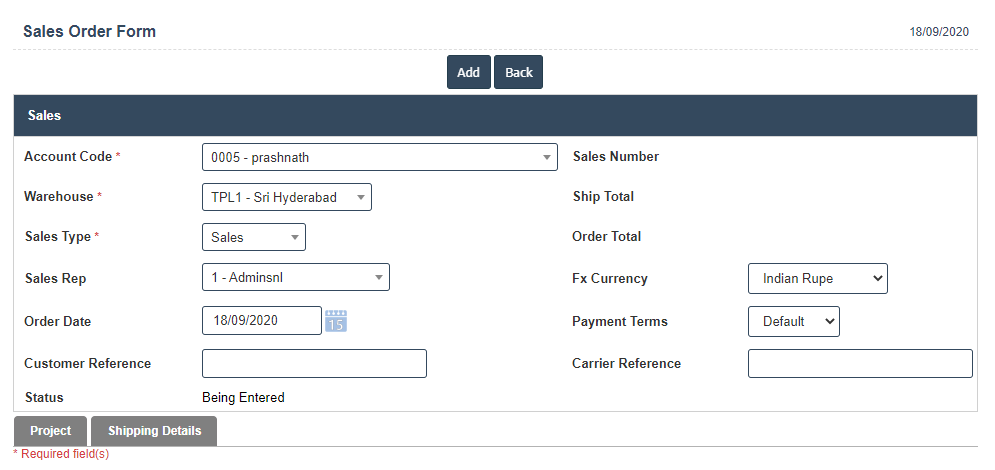Click the Account Code label
Screen dimensions: 995x470
67,157
